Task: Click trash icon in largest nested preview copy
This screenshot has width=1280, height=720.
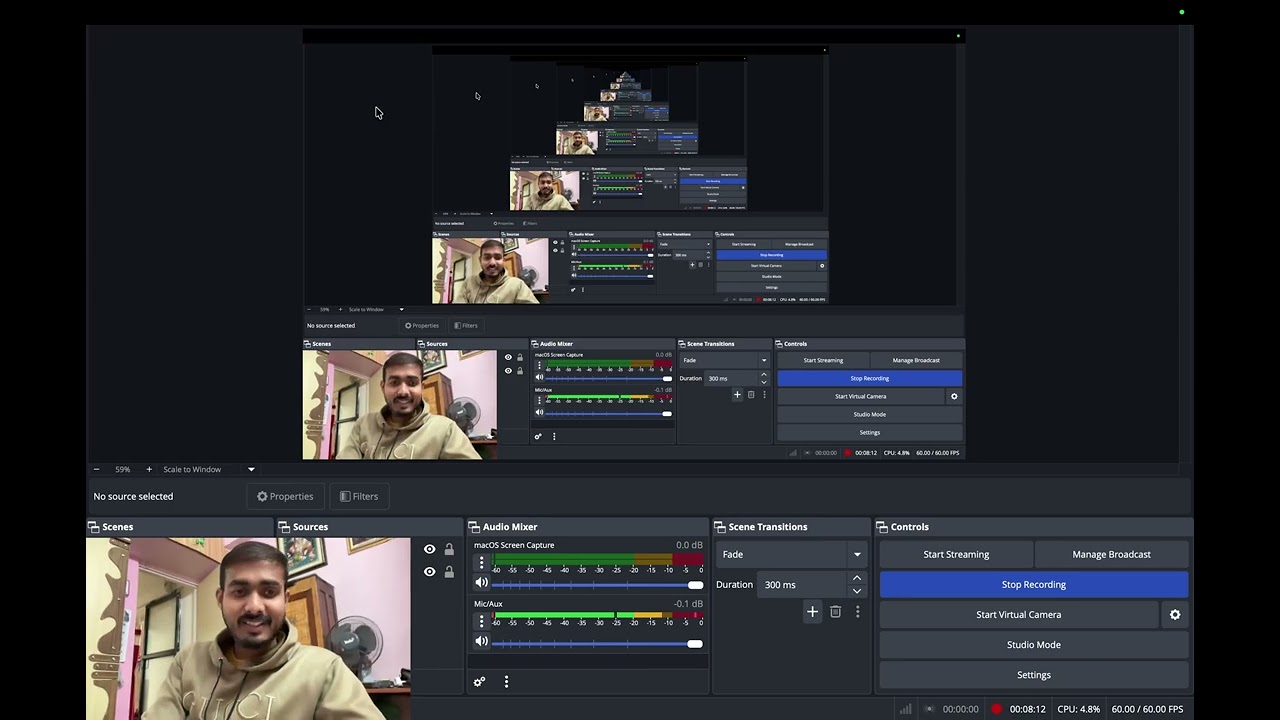Action: 751,395
